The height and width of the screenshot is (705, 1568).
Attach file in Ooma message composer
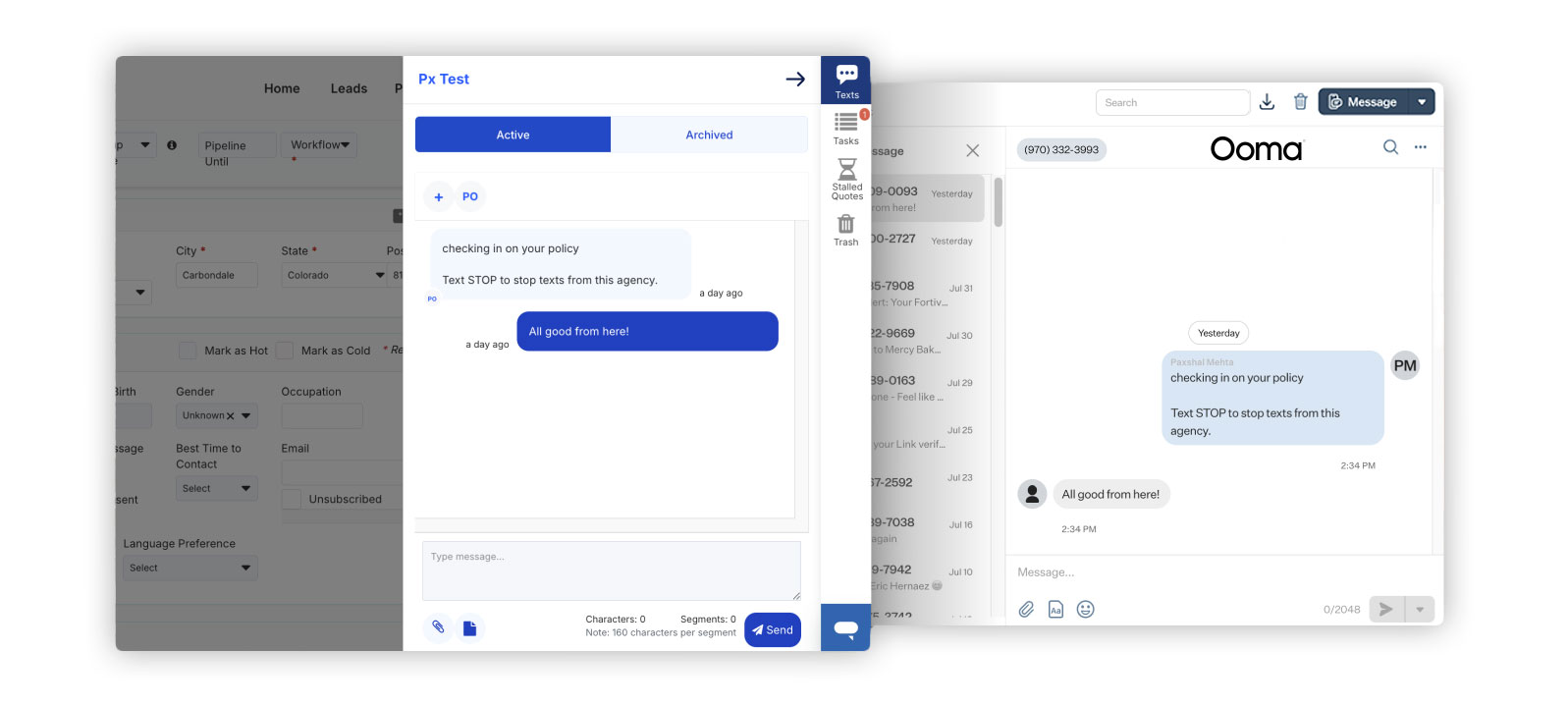(x=1026, y=610)
